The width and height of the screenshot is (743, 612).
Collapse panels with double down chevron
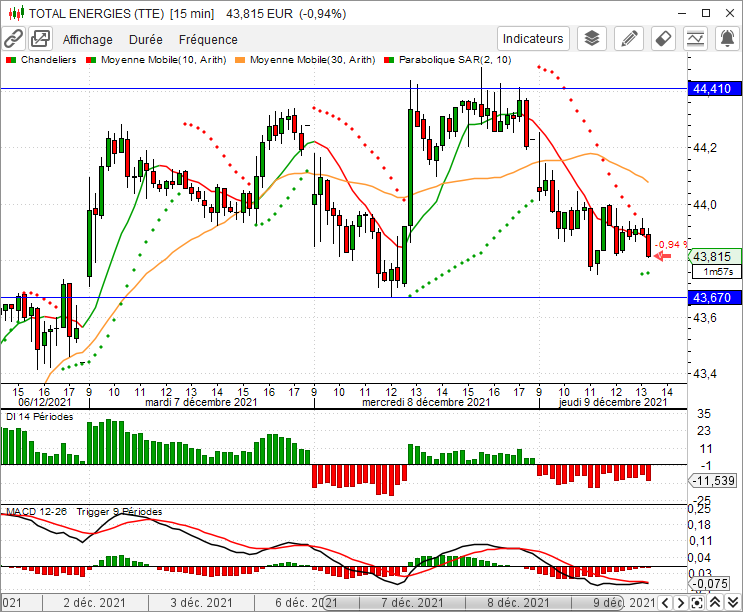pos(732,603)
